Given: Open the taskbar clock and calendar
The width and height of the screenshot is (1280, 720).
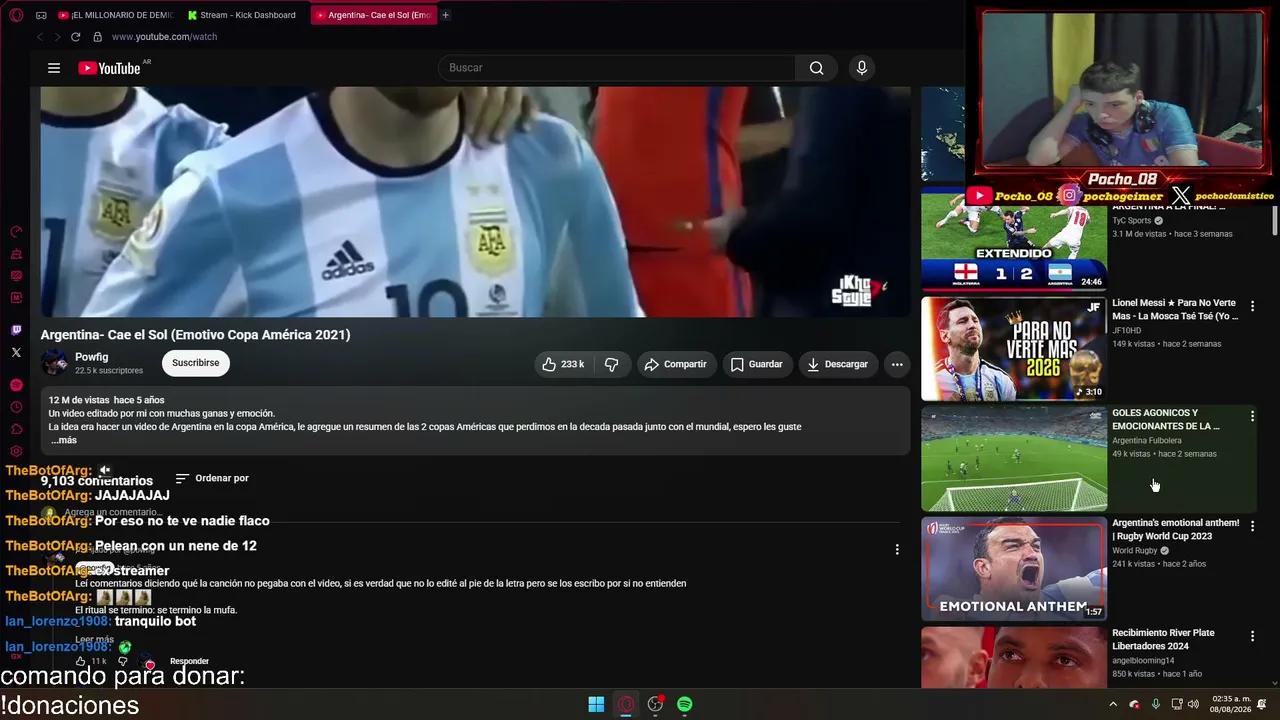Looking at the screenshot, I should pos(1230,704).
